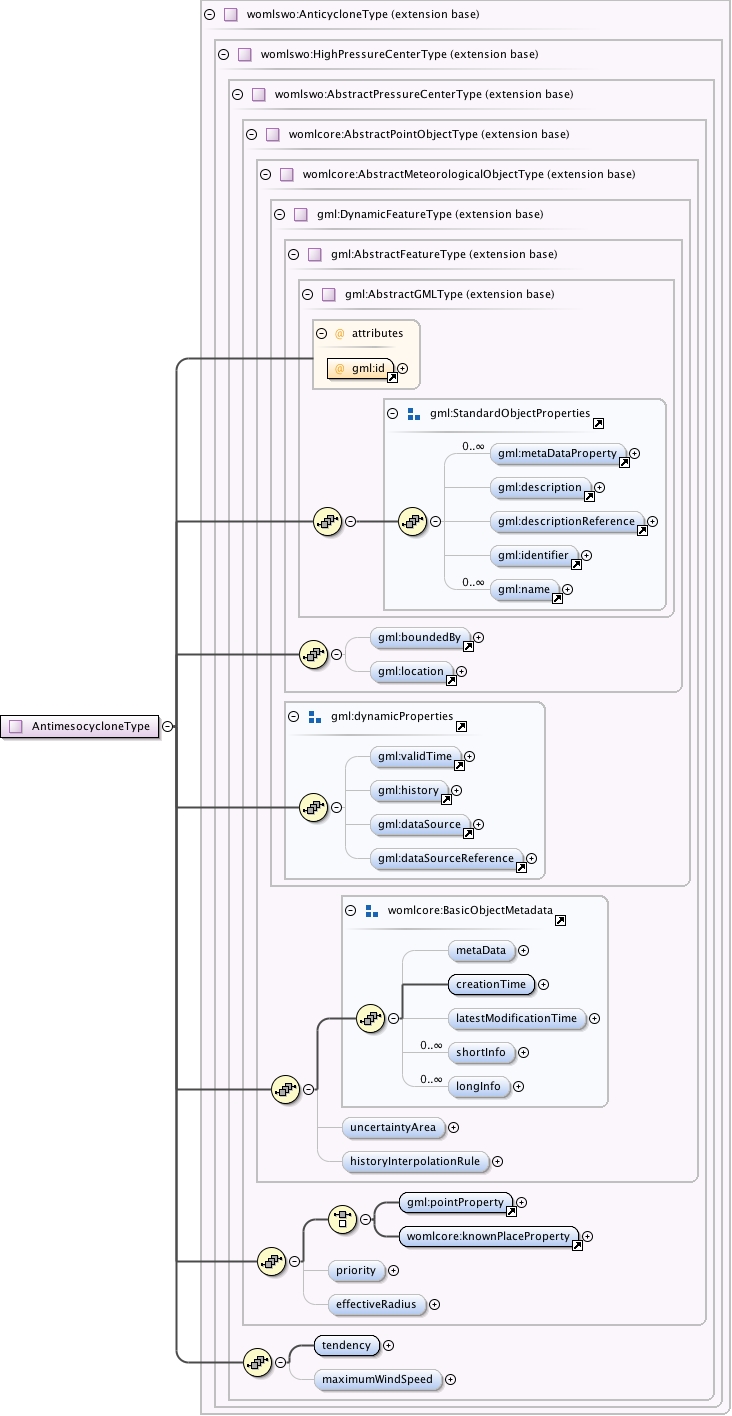Collapse gml:AbstractGMLType extension base

click(x=308, y=294)
